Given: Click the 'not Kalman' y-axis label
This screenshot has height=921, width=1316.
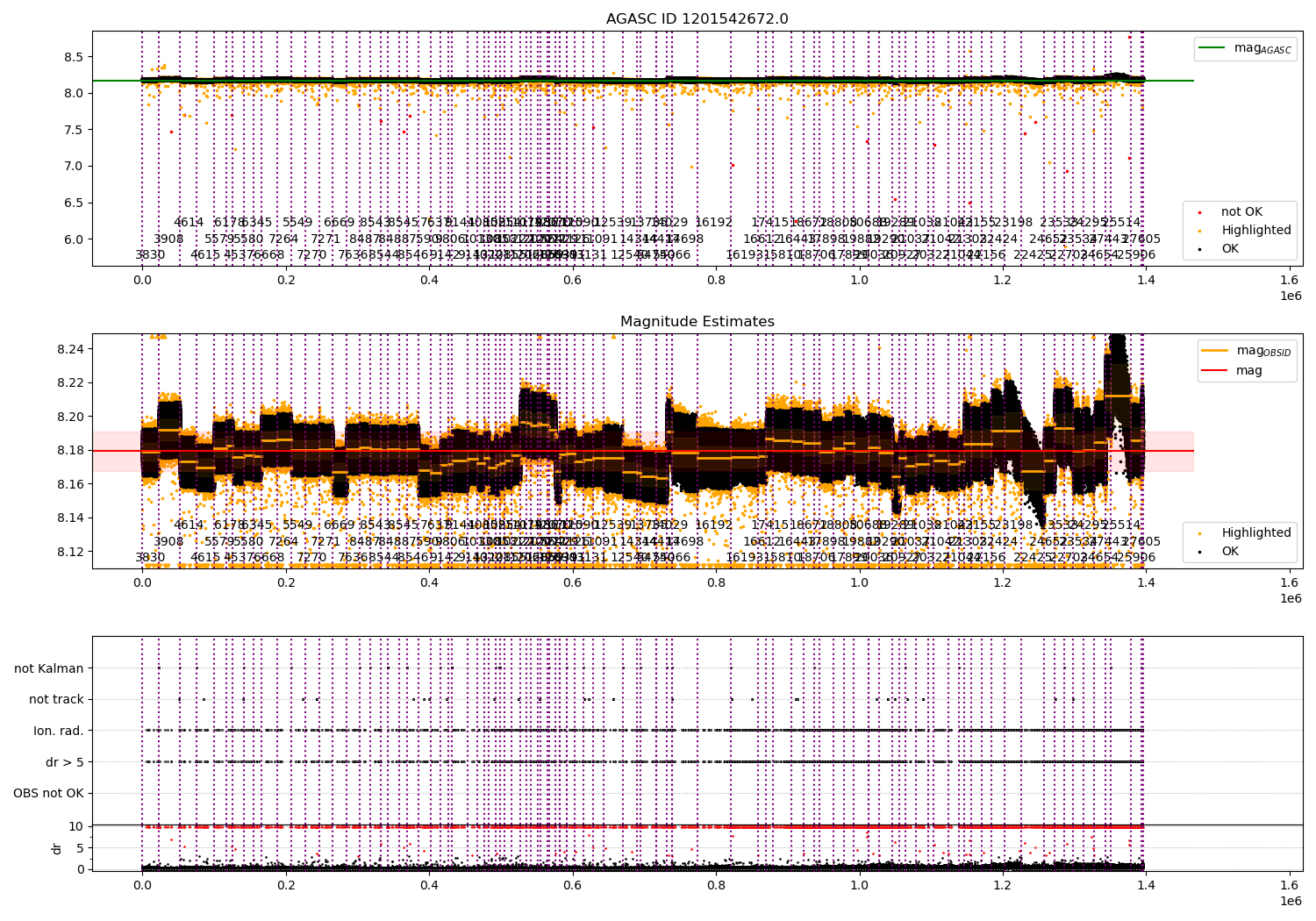Looking at the screenshot, I should pos(49,668).
